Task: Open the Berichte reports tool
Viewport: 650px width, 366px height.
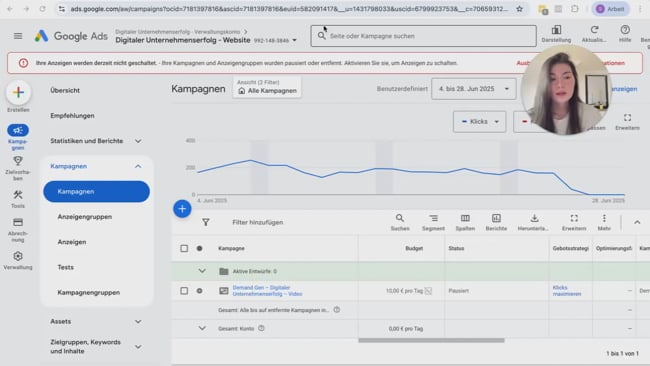Action: [496, 223]
